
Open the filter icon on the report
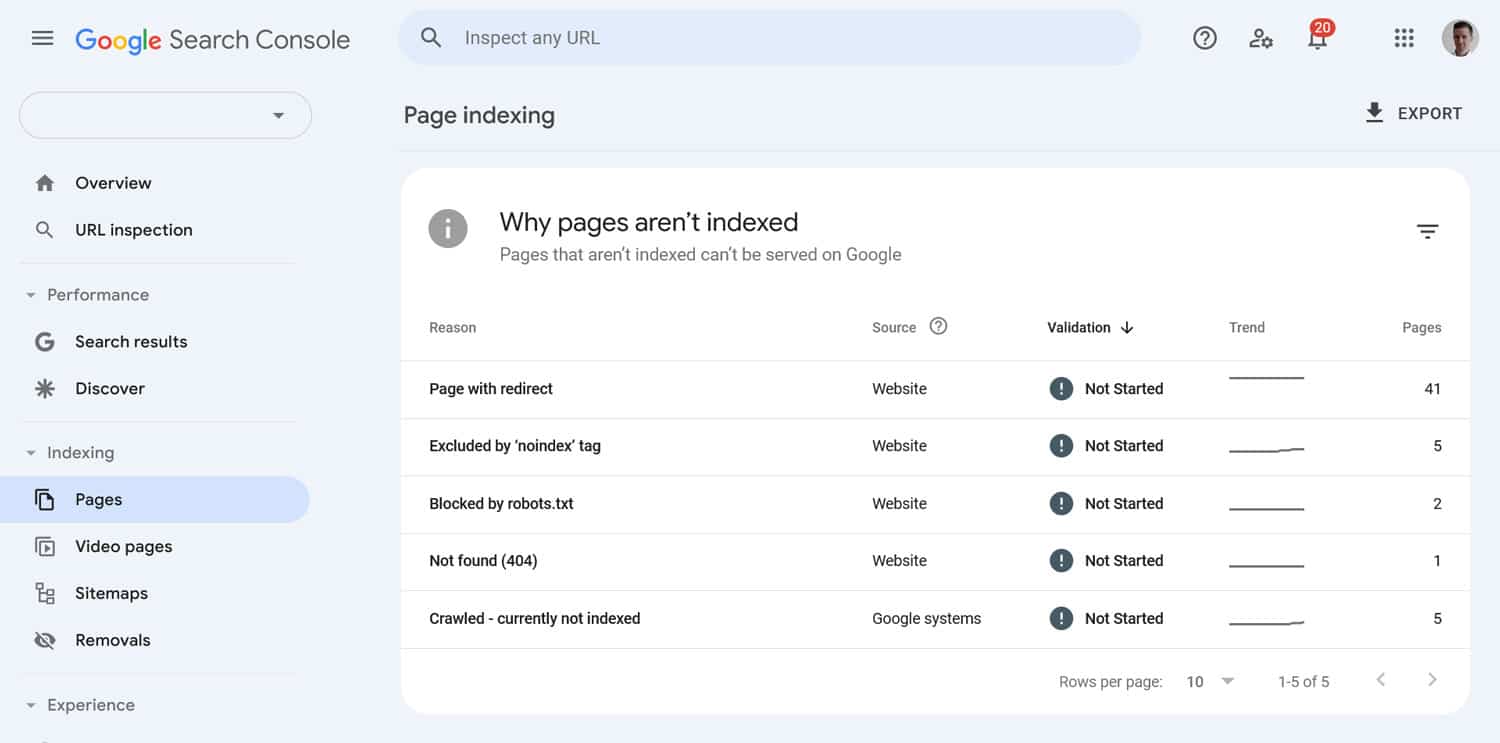coord(1427,230)
